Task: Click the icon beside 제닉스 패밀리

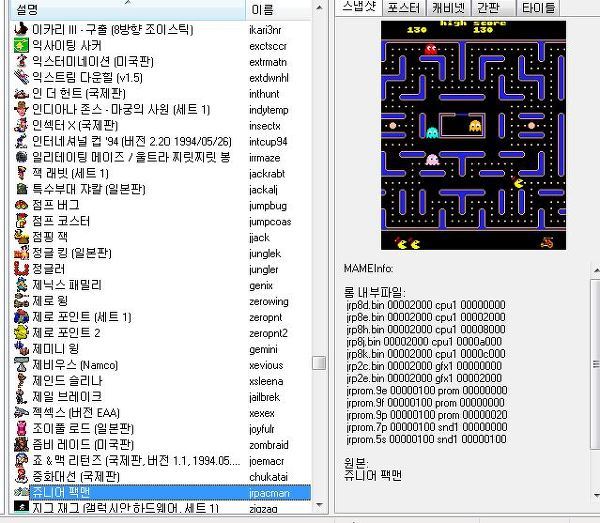Action: (21, 285)
